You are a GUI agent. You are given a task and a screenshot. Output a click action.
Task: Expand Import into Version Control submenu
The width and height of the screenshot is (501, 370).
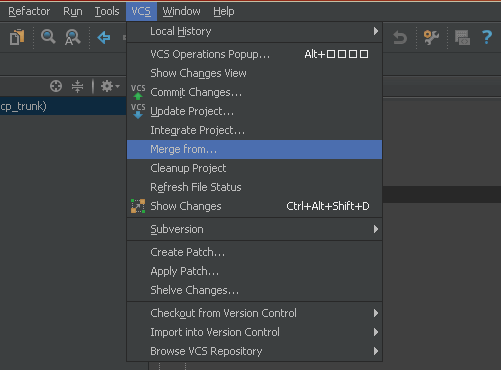click(x=254, y=332)
